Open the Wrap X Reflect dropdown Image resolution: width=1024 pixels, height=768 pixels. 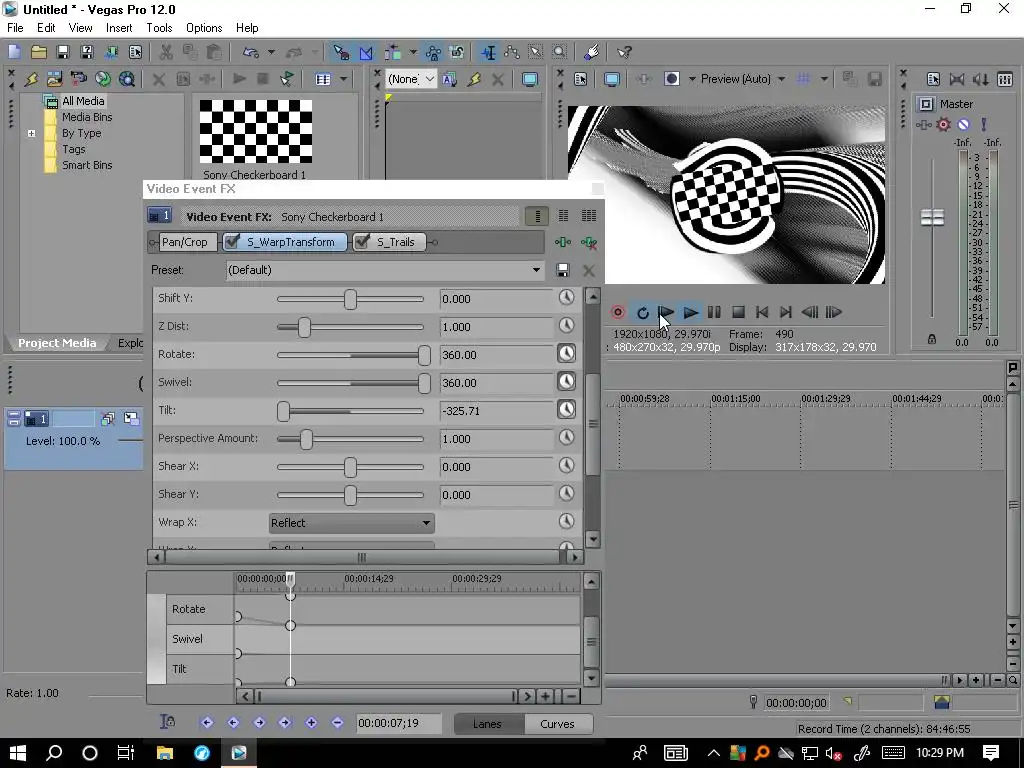[351, 523]
